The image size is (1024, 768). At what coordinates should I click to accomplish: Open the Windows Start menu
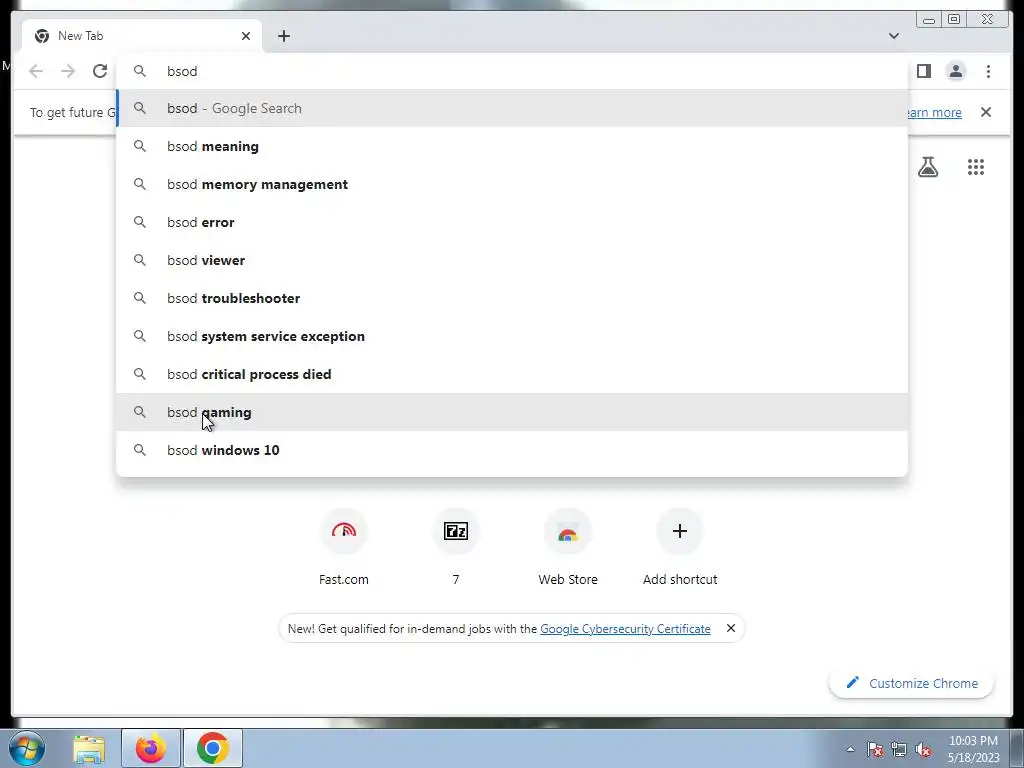pyautogui.click(x=27, y=748)
